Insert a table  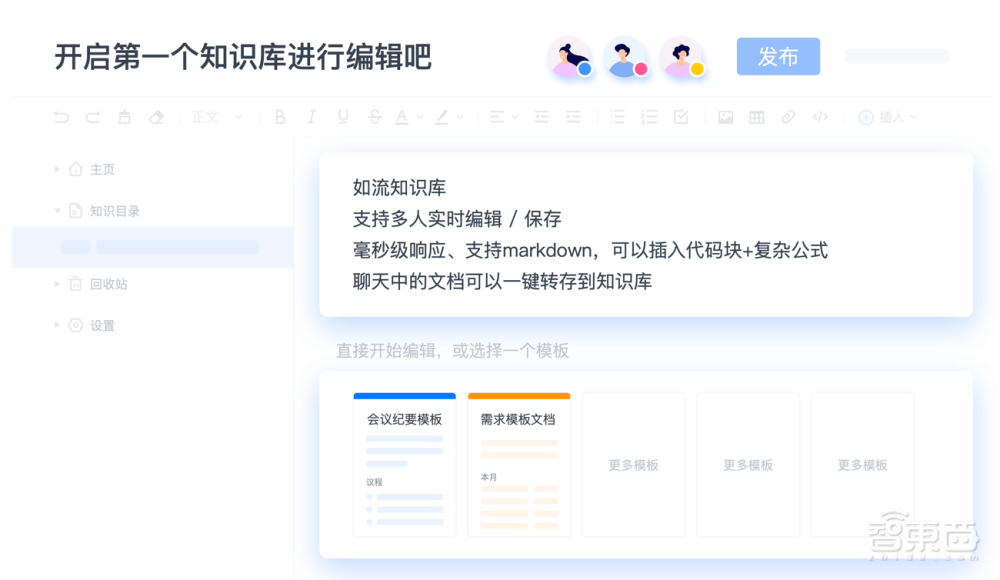click(x=756, y=117)
